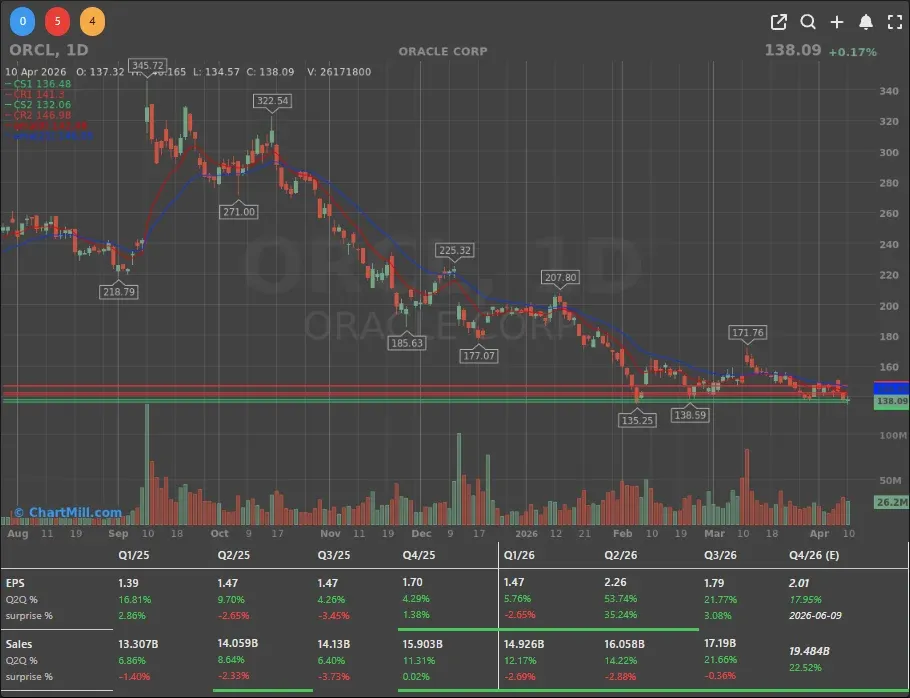The width and height of the screenshot is (910, 698).
Task: Click the 322.54 peak price marker
Action: [x=273, y=101]
